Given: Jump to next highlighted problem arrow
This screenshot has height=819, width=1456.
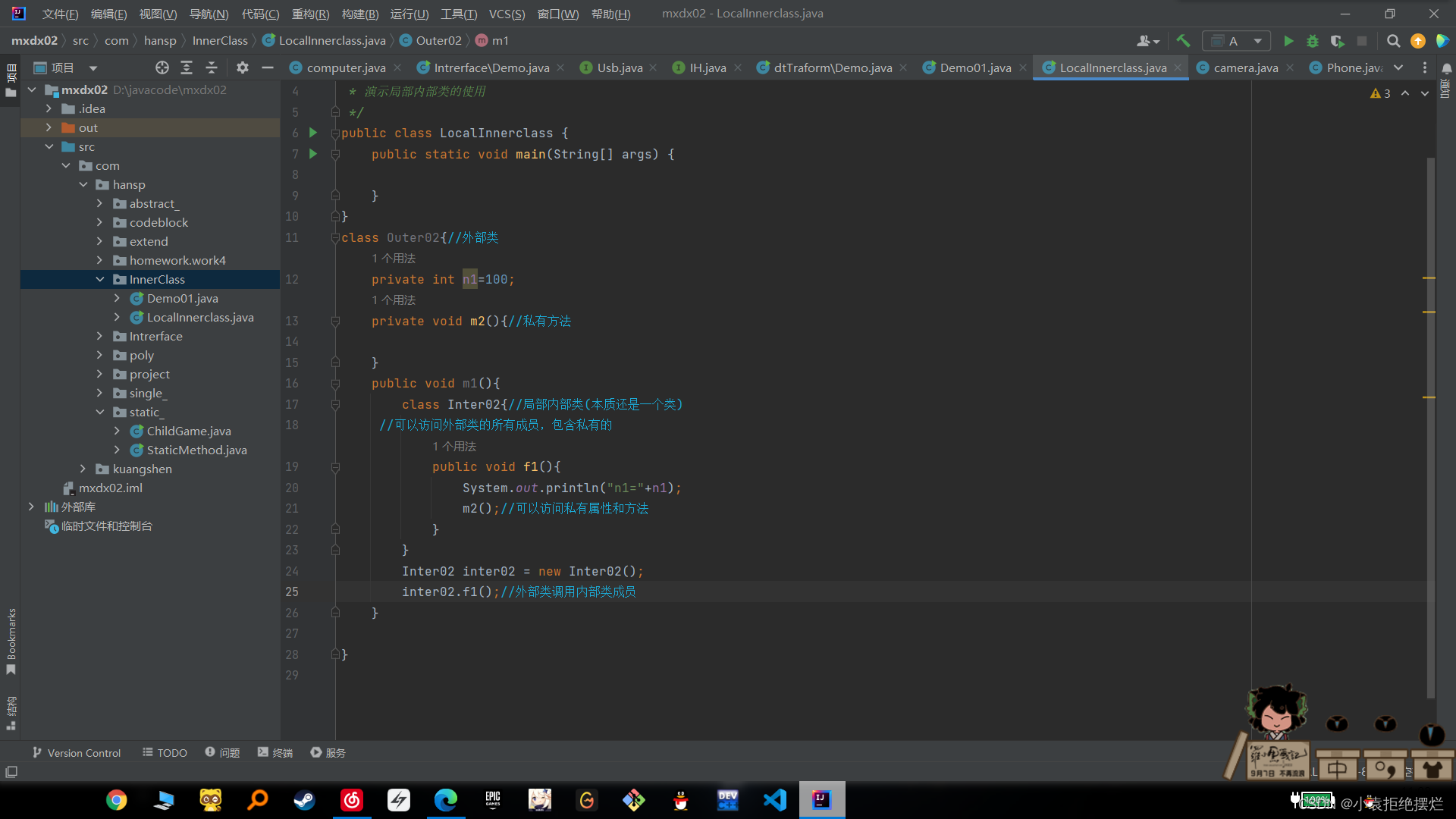Looking at the screenshot, I should 1425,93.
